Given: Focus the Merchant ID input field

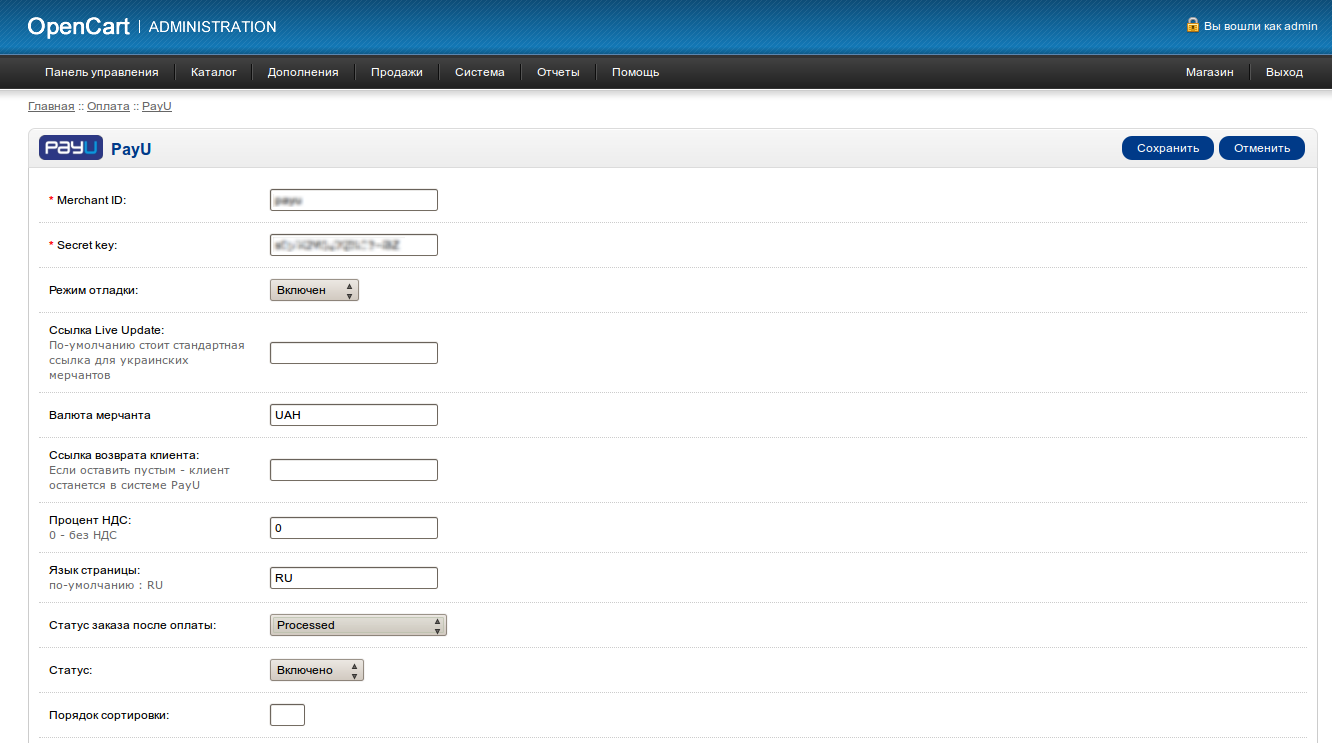Looking at the screenshot, I should point(354,200).
